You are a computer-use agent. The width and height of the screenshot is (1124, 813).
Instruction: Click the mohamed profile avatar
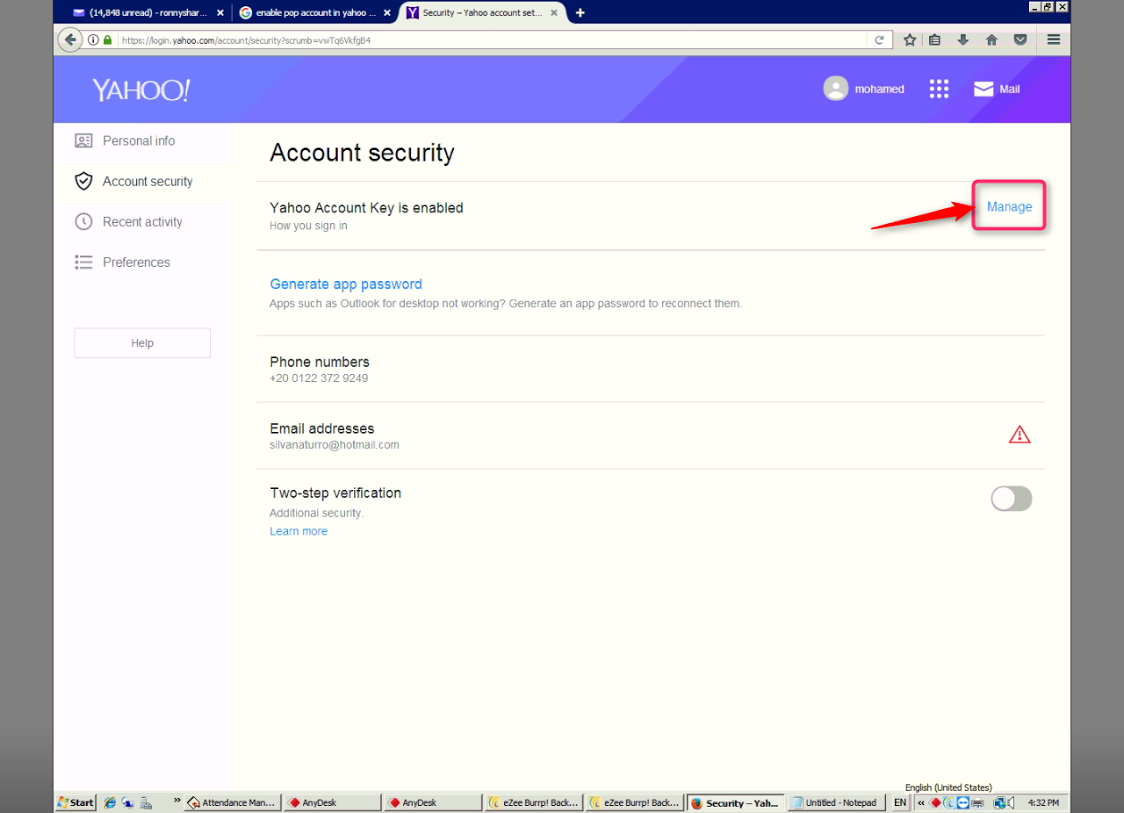(x=836, y=88)
